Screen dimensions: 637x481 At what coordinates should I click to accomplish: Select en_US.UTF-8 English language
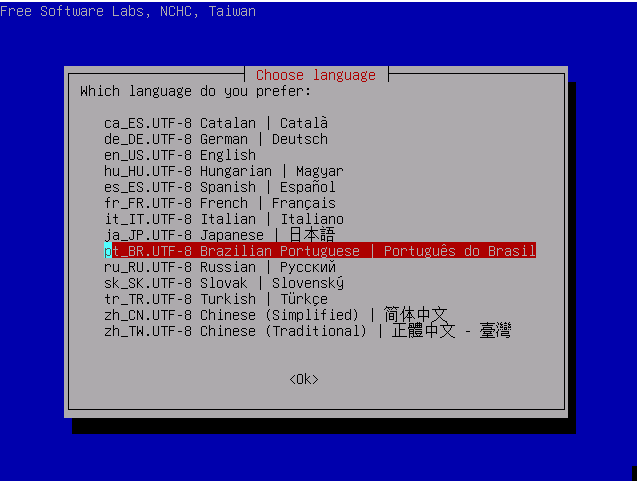(180, 155)
